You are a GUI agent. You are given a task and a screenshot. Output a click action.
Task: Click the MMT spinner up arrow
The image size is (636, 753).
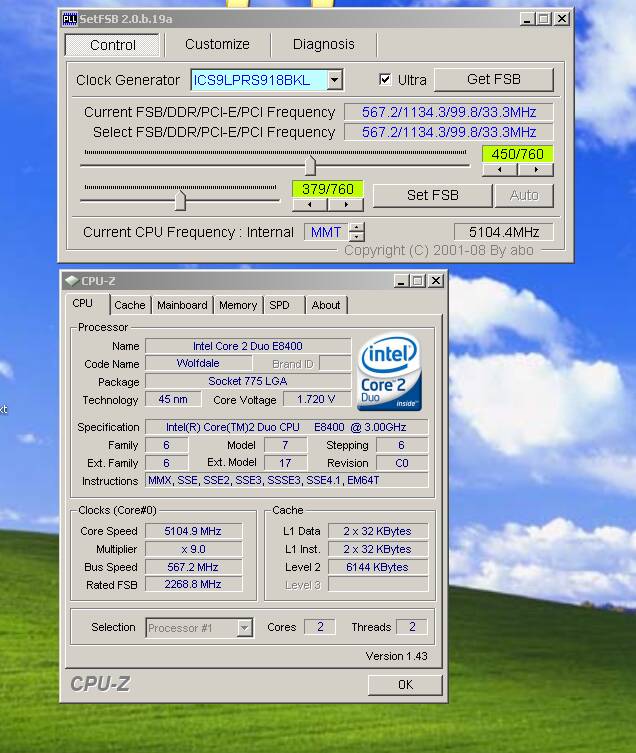pos(356,227)
